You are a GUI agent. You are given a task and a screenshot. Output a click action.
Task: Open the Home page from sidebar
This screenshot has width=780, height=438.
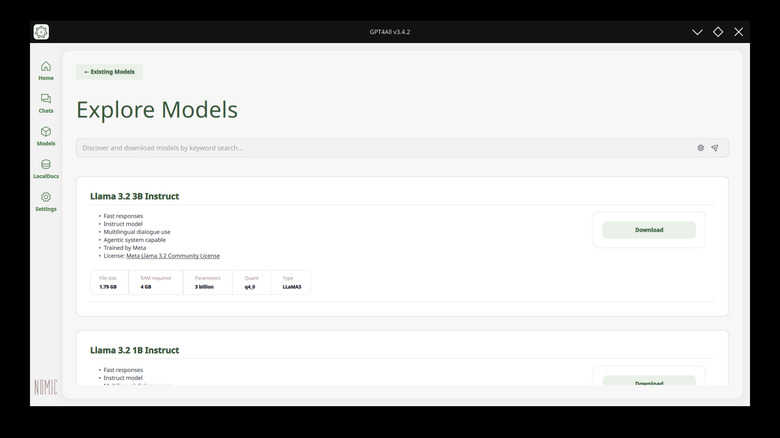46,70
